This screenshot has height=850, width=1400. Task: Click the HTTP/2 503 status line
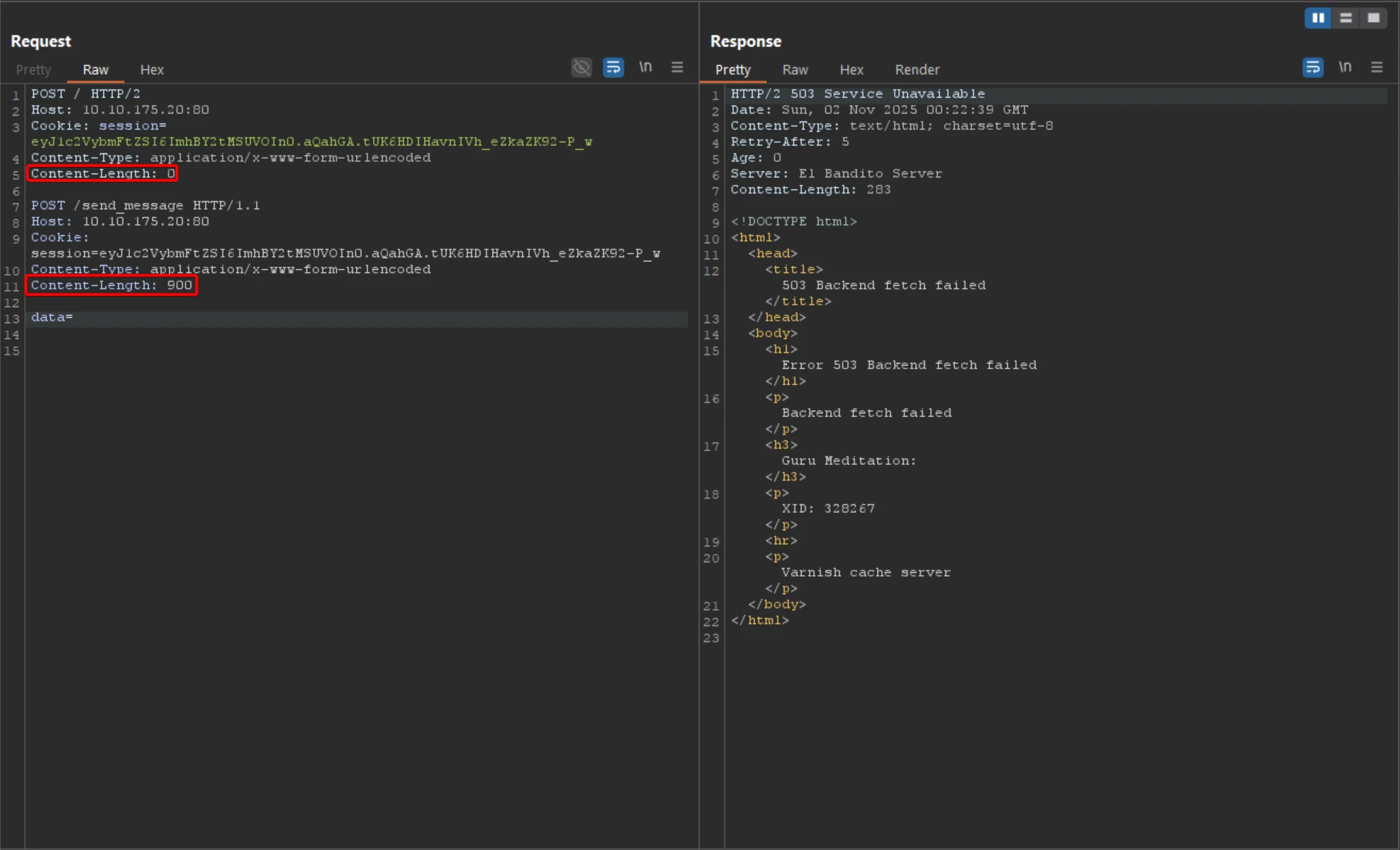(x=857, y=94)
